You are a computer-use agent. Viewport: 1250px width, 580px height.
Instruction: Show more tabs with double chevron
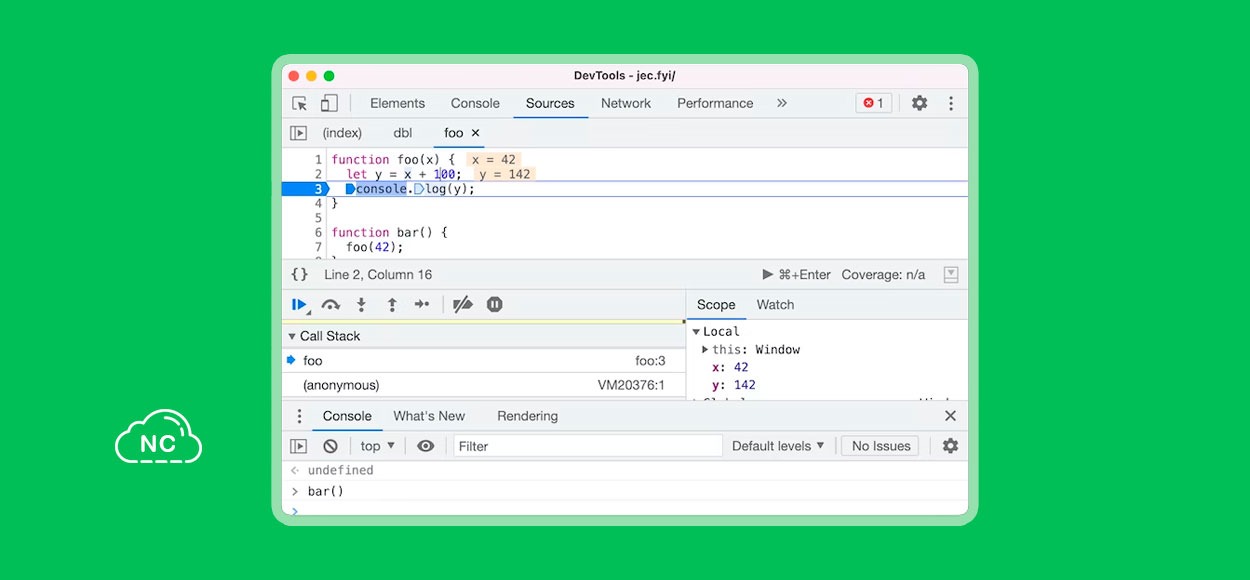pos(782,103)
